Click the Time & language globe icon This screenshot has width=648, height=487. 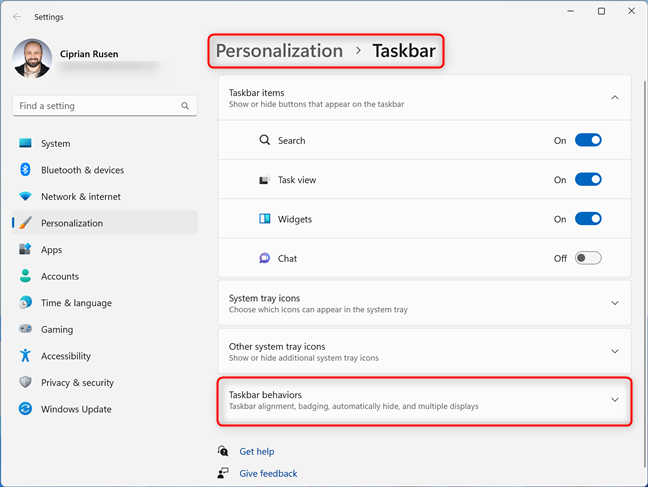point(25,302)
